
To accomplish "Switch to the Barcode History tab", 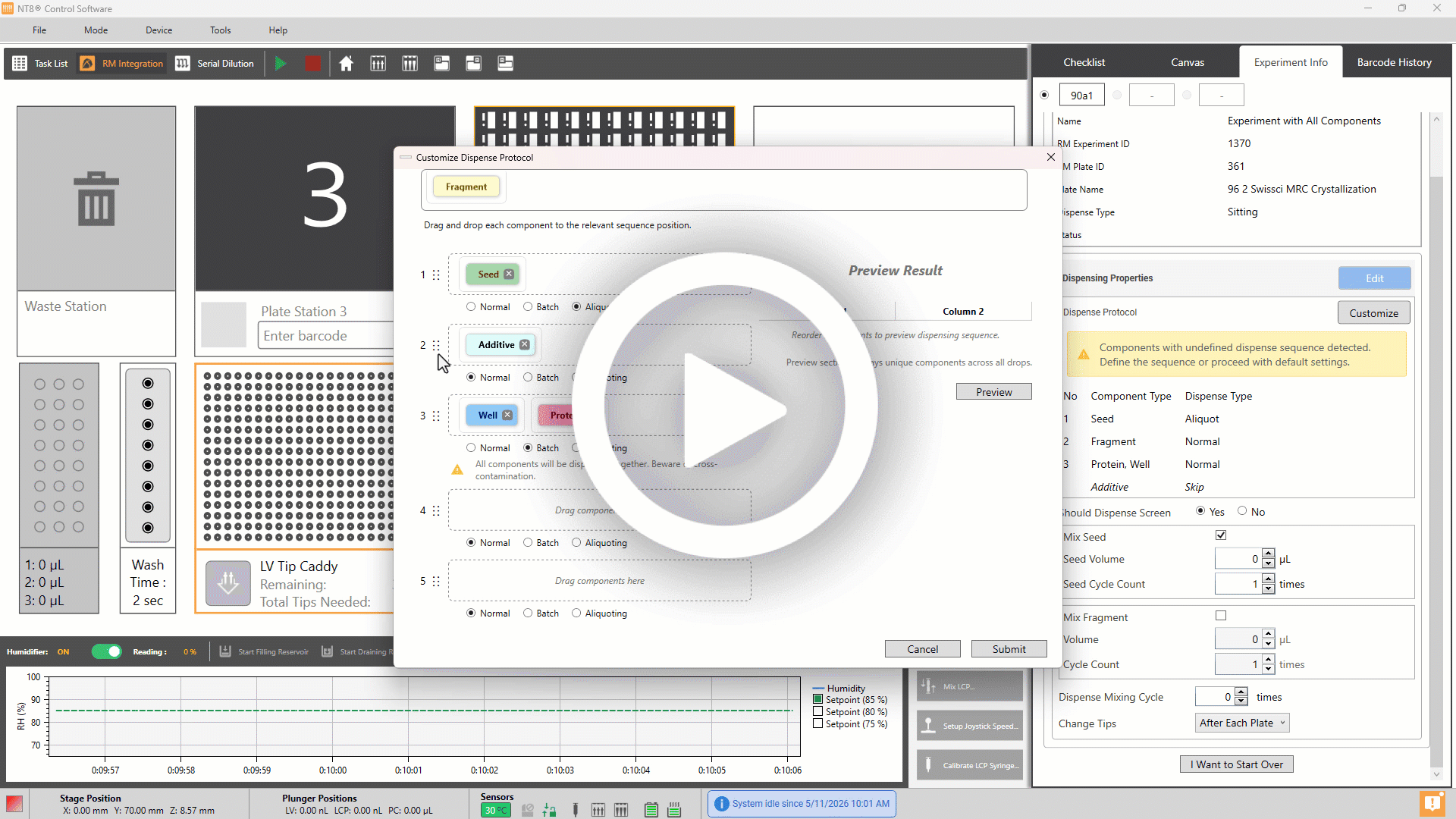I will click(1394, 62).
